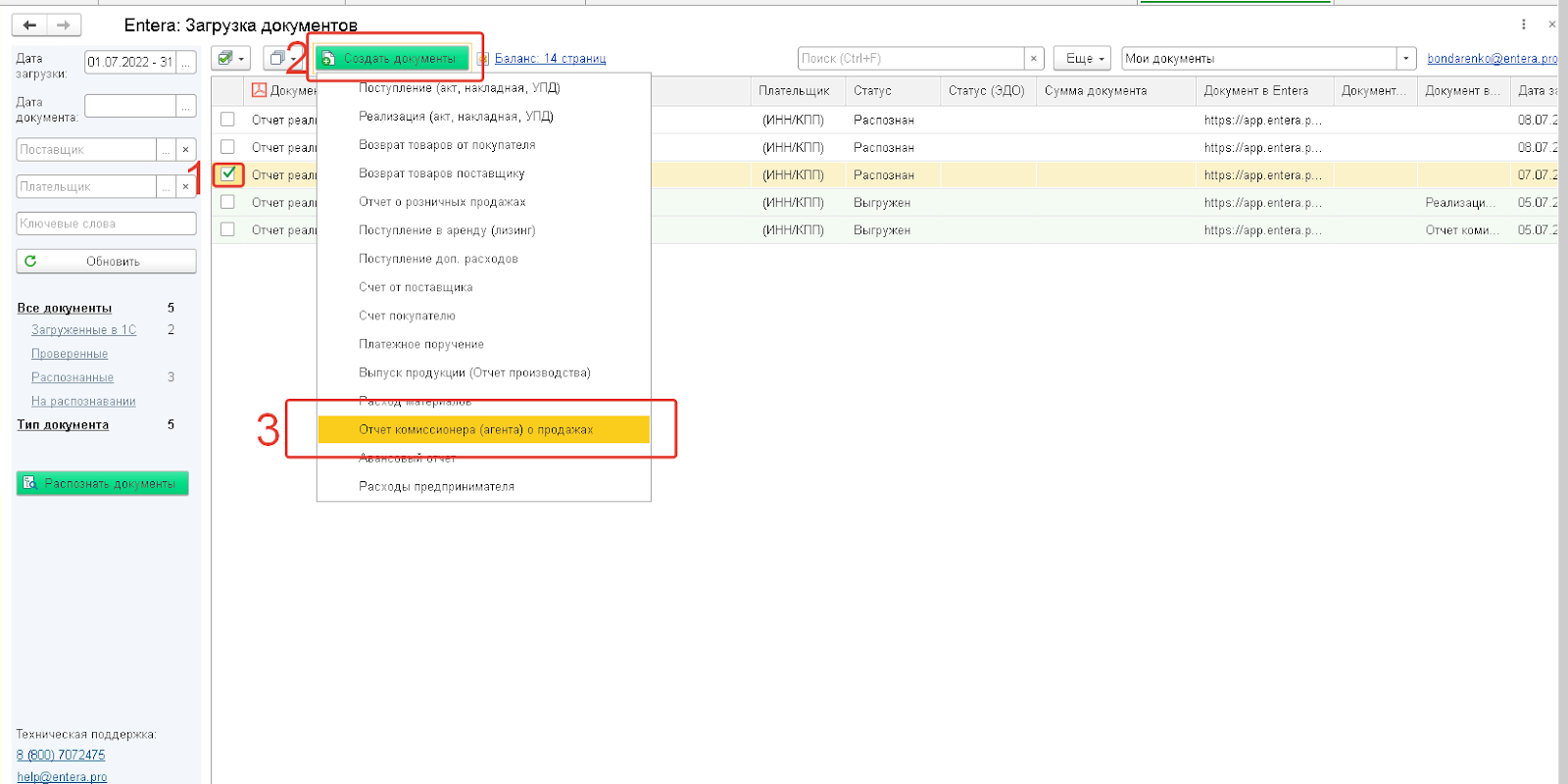
Task: Open the Дата загрузки period picker button
Action: click(x=186, y=62)
